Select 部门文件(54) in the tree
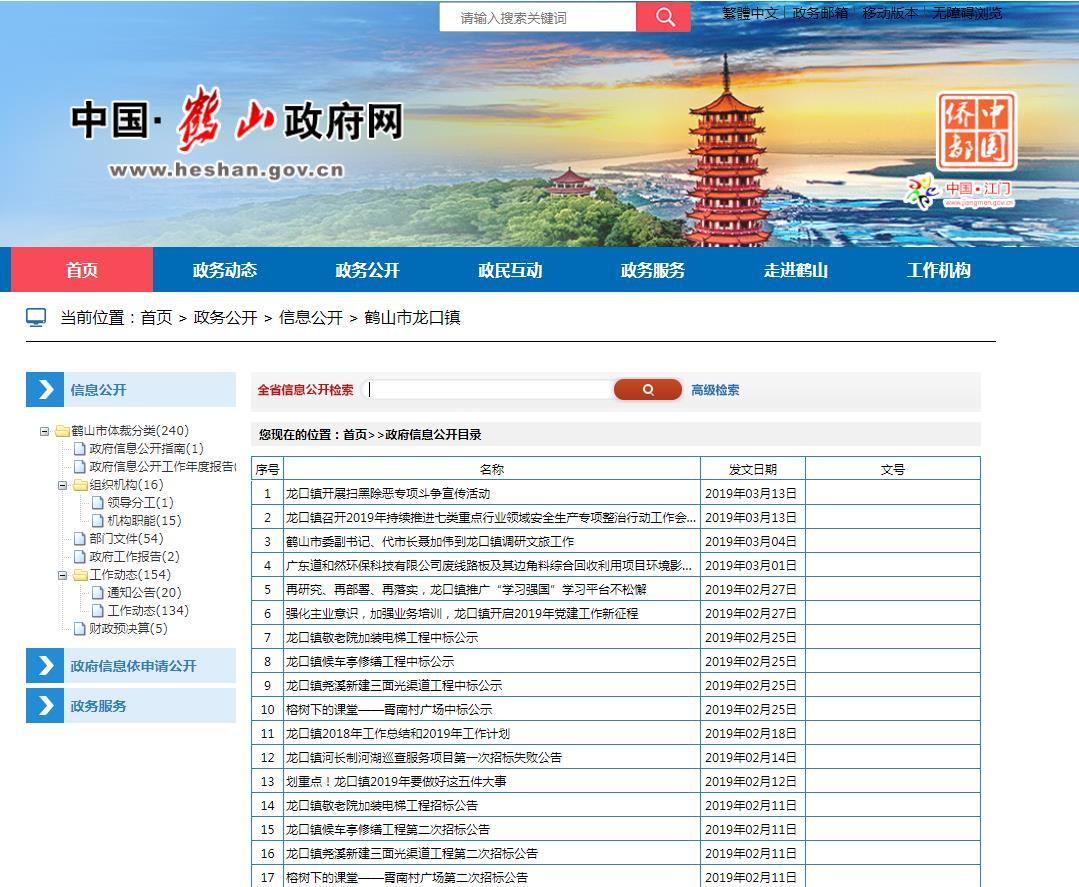The image size is (1079, 887). pos(126,539)
